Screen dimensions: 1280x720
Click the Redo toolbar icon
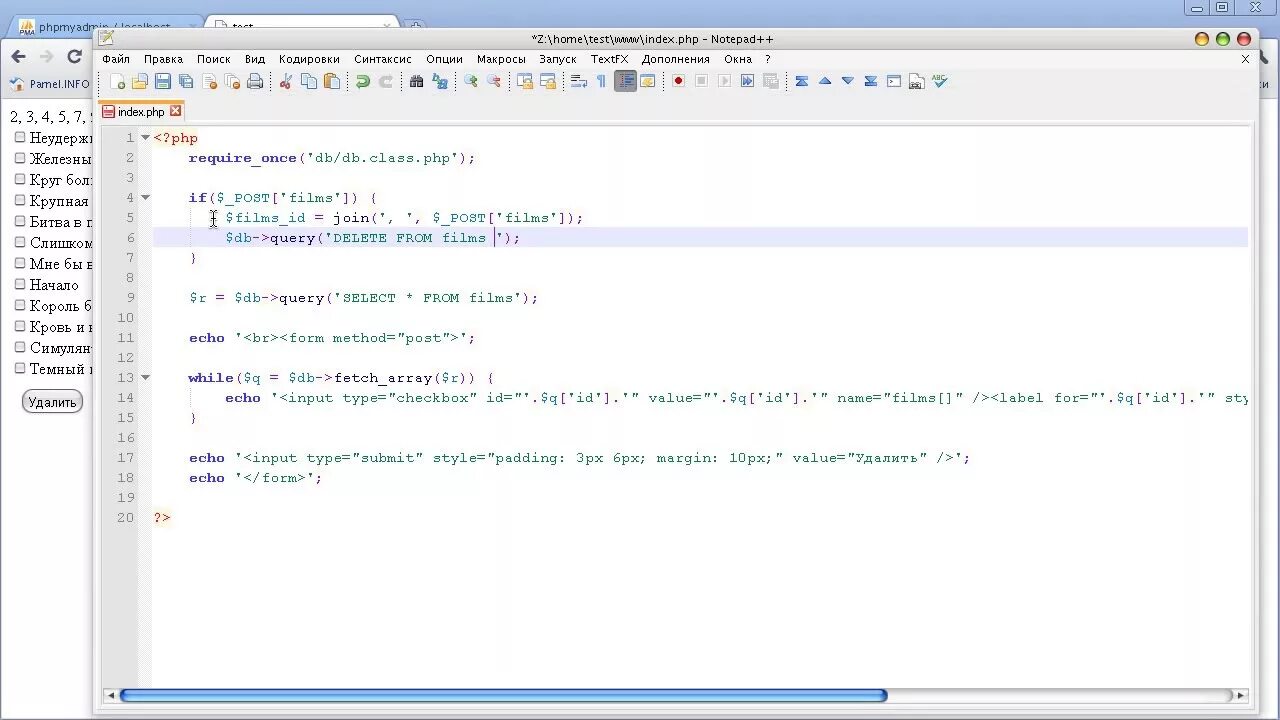(385, 82)
